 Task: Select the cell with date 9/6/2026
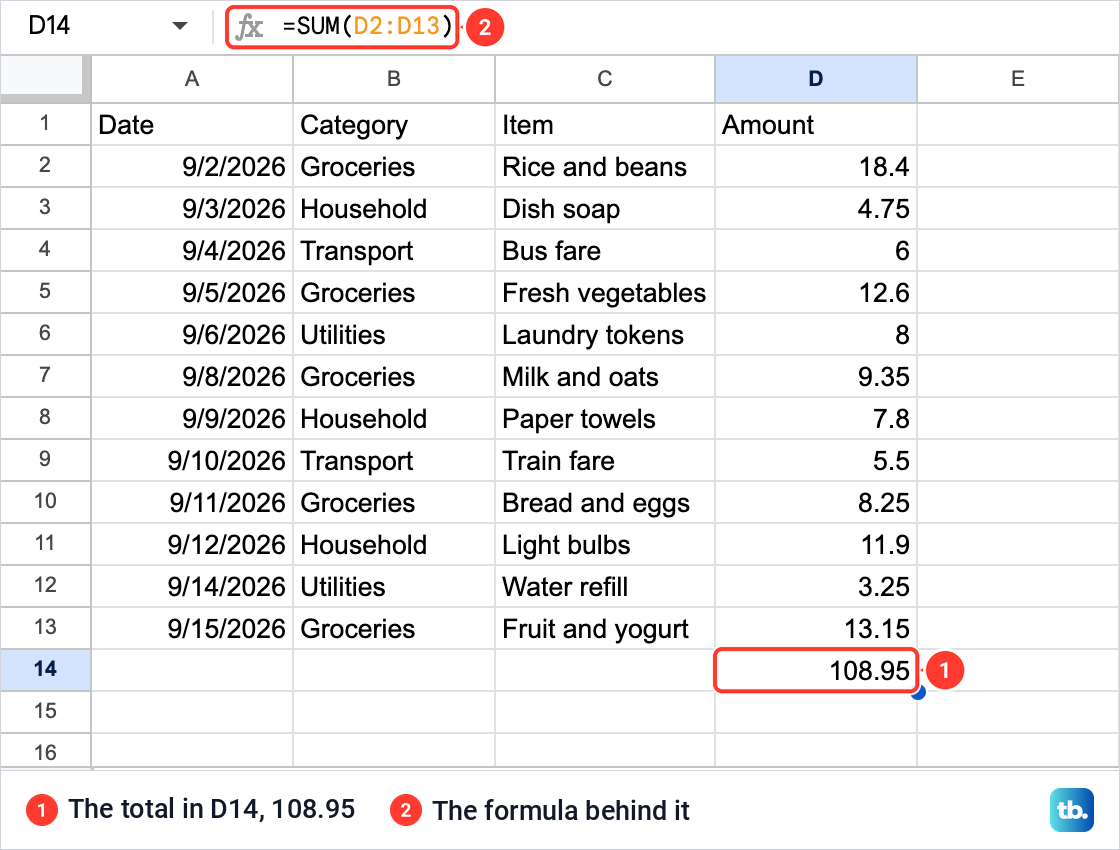click(192, 334)
